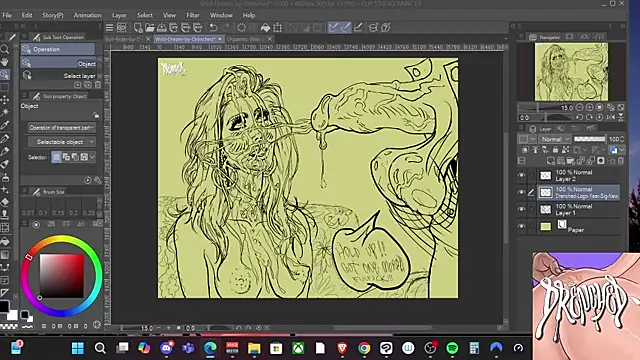This screenshot has height=360, width=640.
Task: Open the Selectable object dropdown
Action: pyautogui.click(x=62, y=142)
